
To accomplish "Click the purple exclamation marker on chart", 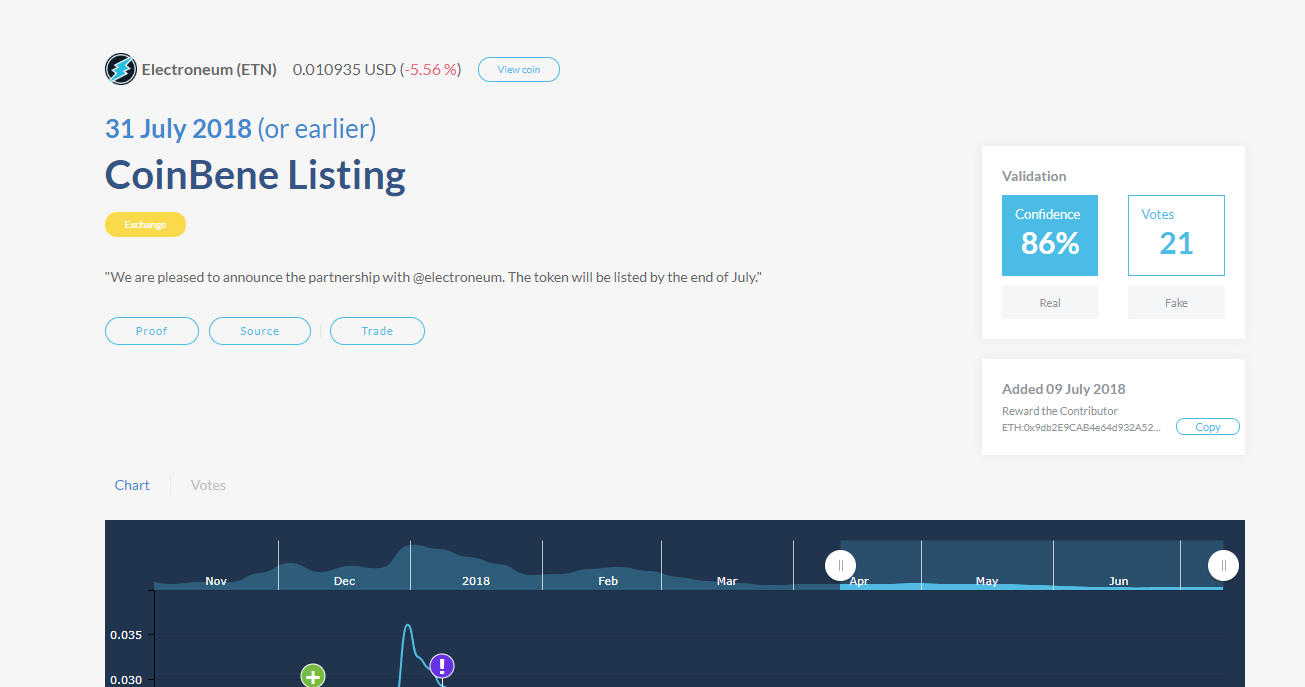I will (x=442, y=666).
